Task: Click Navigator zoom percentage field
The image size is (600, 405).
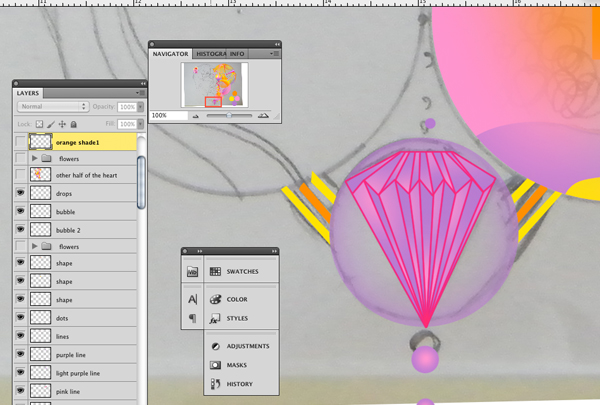Action: (x=169, y=115)
